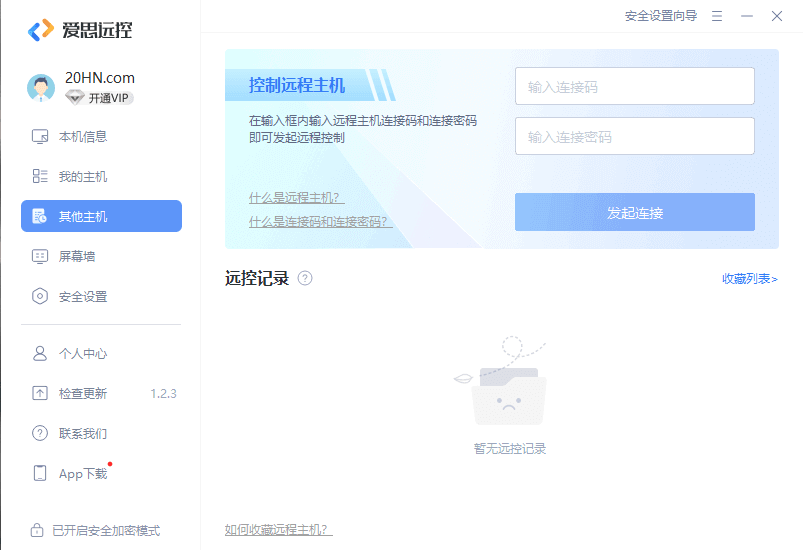Click the help icon beside 远控记录

[305, 278]
